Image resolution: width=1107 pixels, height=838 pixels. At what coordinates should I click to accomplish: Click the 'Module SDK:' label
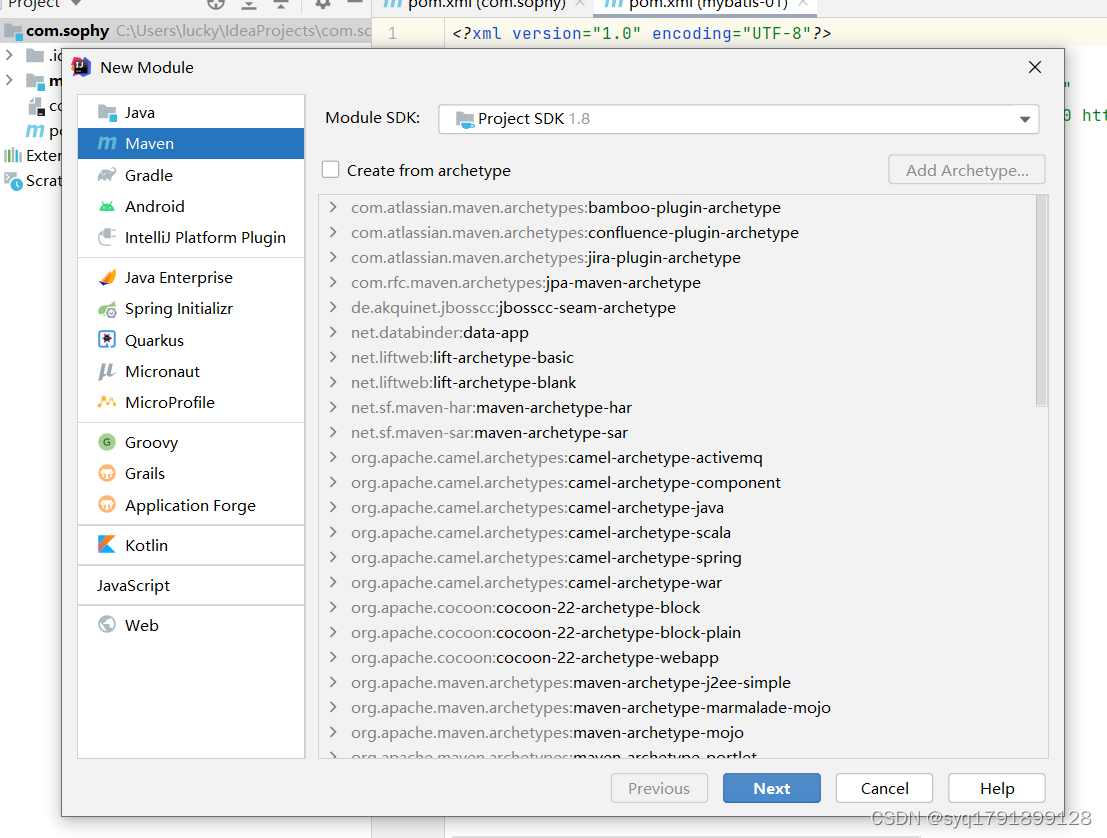(x=372, y=118)
